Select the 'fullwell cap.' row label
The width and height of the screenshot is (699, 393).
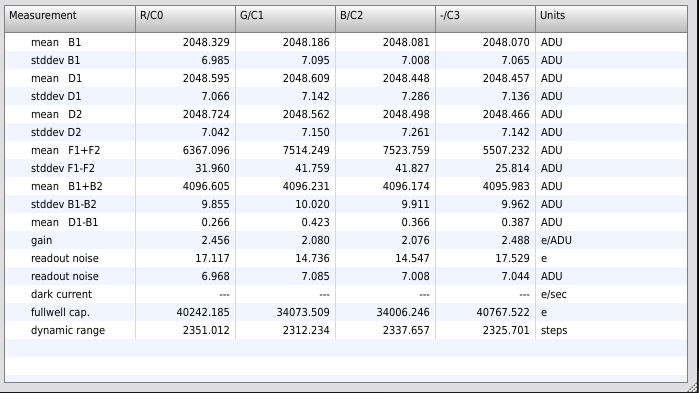pos(60,312)
